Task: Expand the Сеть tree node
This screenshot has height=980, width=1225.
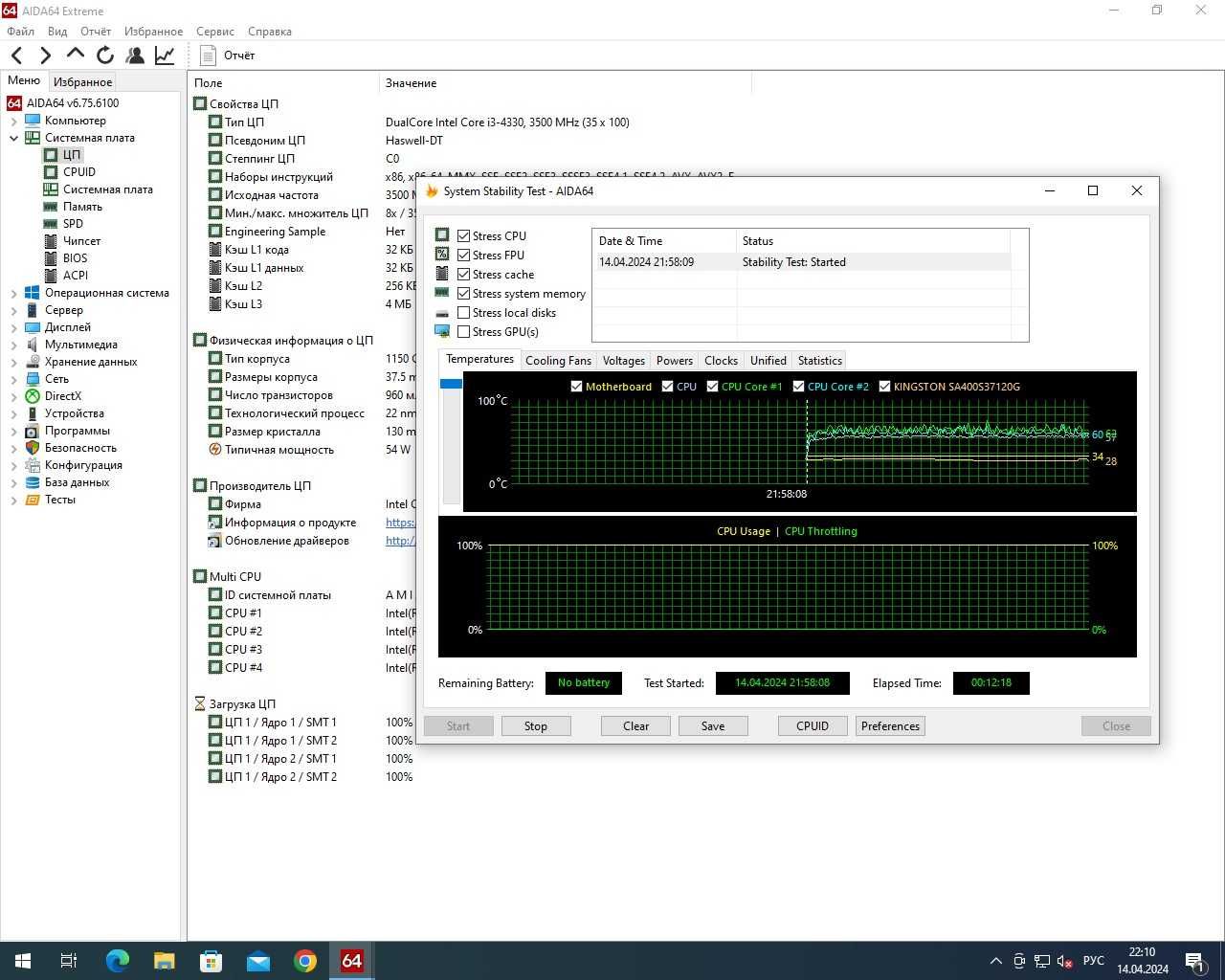Action: coord(13,380)
